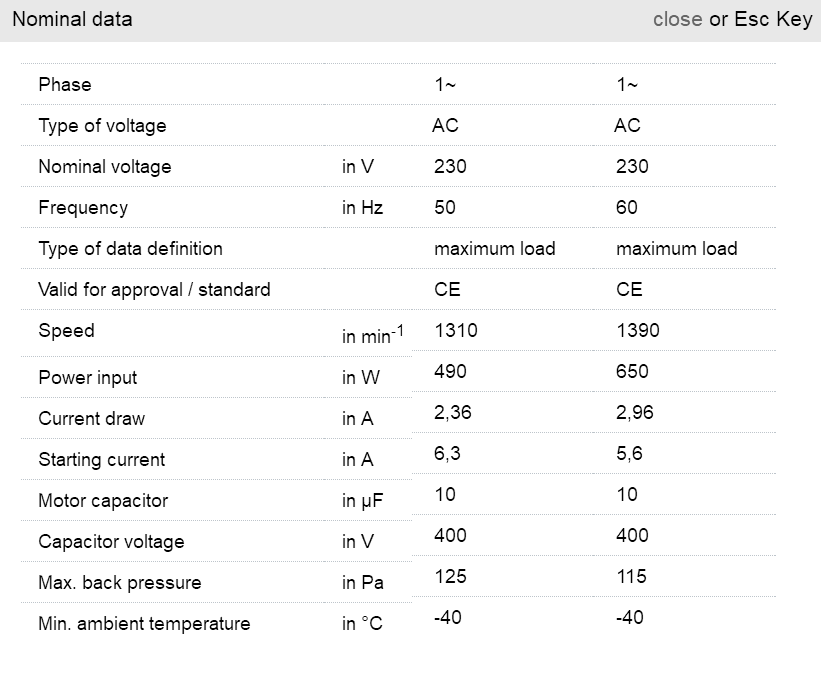Viewport: 821px width, 676px height.
Task: Click the speed value 1310
Action: 455,331
